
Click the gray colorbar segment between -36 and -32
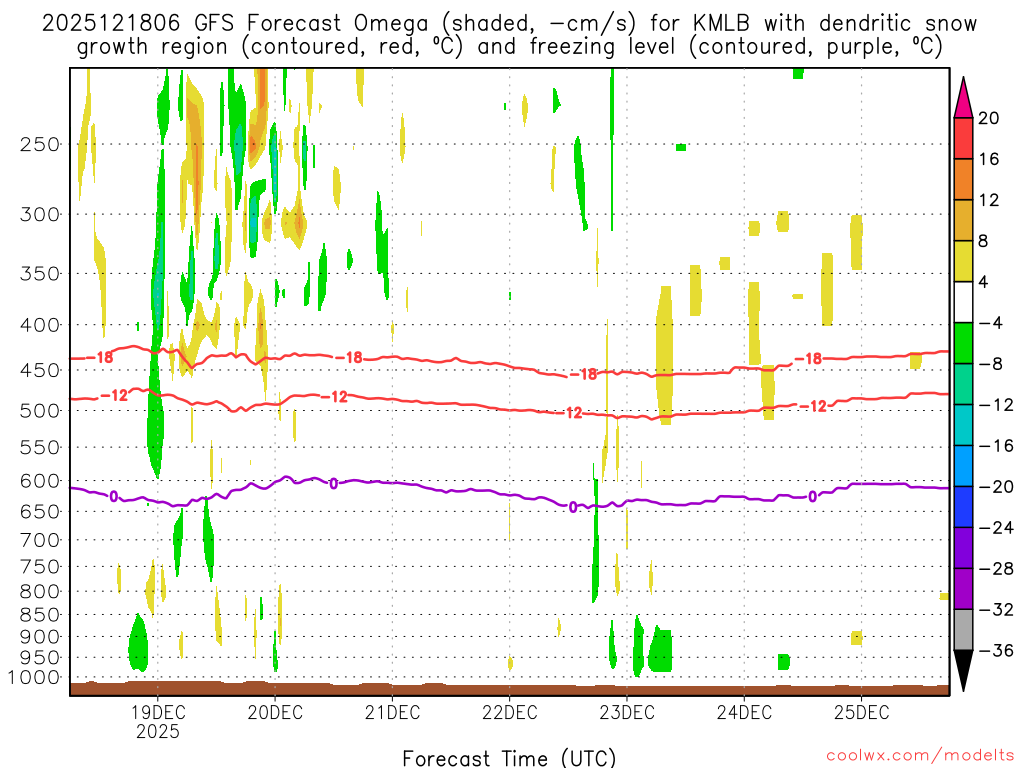[964, 630]
